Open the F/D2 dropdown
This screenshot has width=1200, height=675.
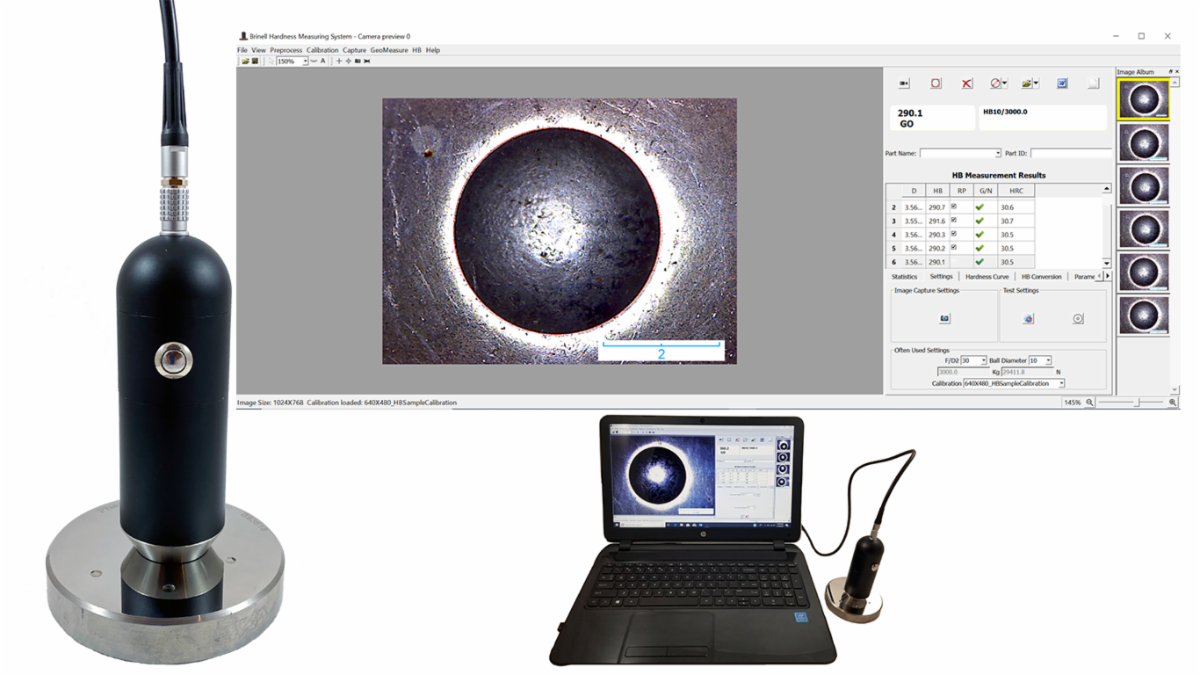pyautogui.click(x=983, y=360)
